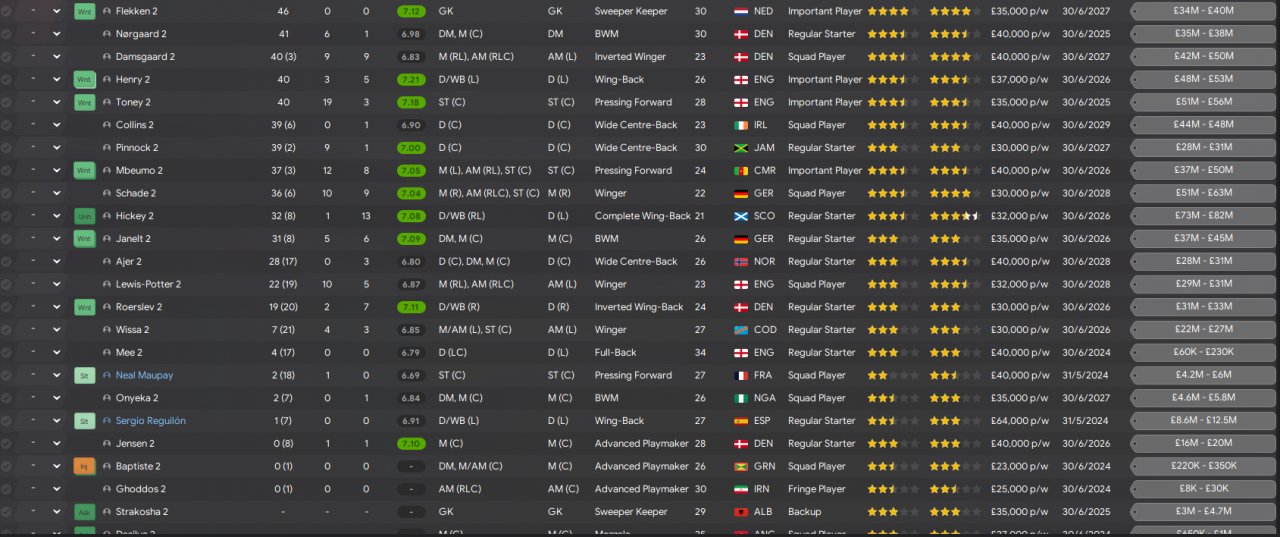Click the Wnt status badge for Flekken 2
The image size is (1280, 537).
click(85, 11)
